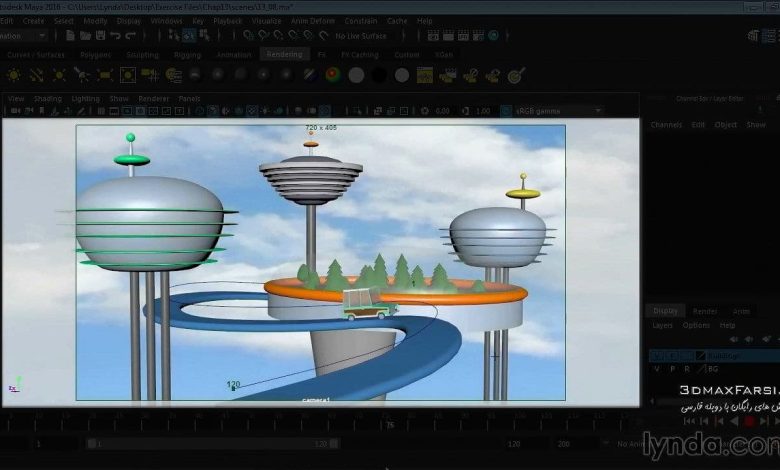
Task: Open the panel Lighting menu
Action: [x=86, y=98]
